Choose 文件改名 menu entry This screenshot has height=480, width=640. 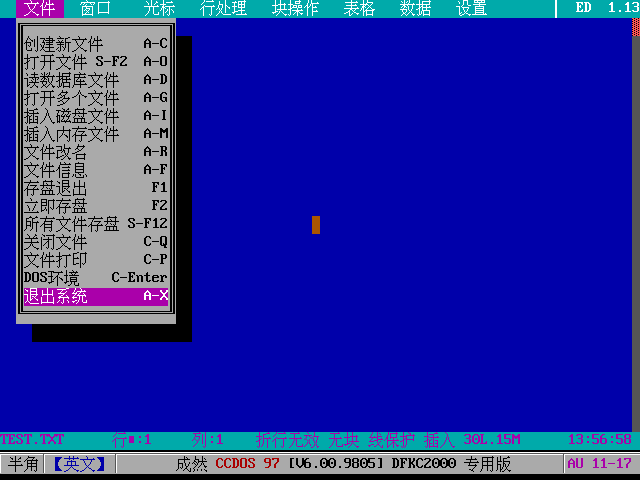tap(96, 151)
